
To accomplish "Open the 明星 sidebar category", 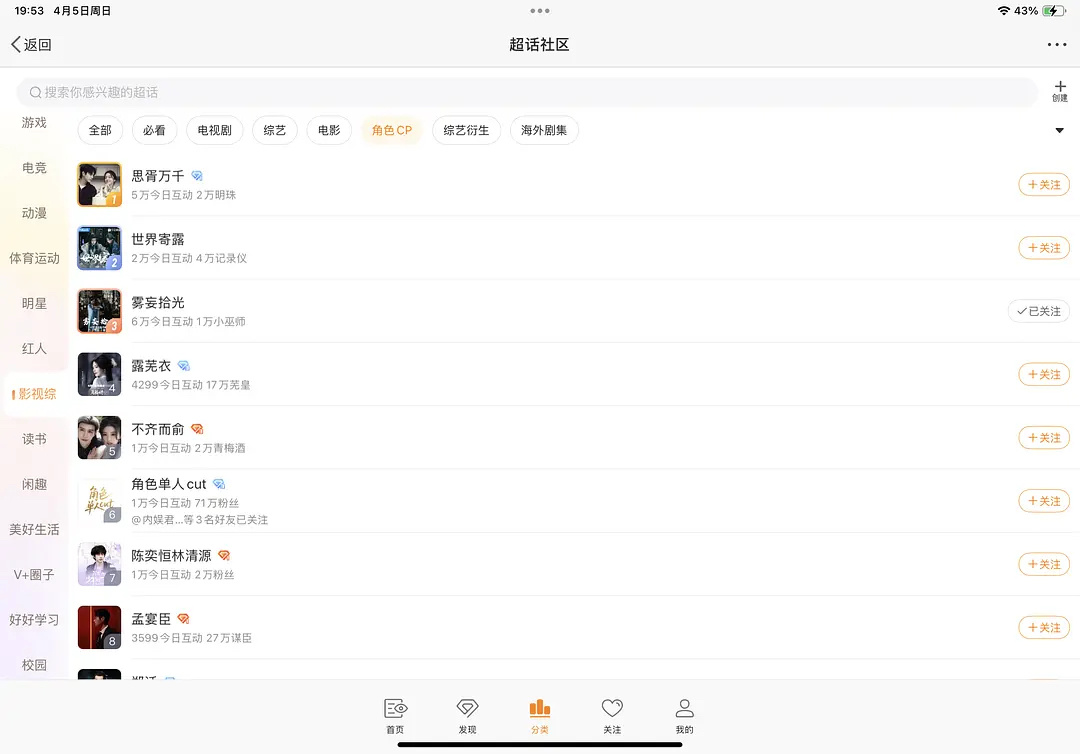I will click(x=35, y=303).
